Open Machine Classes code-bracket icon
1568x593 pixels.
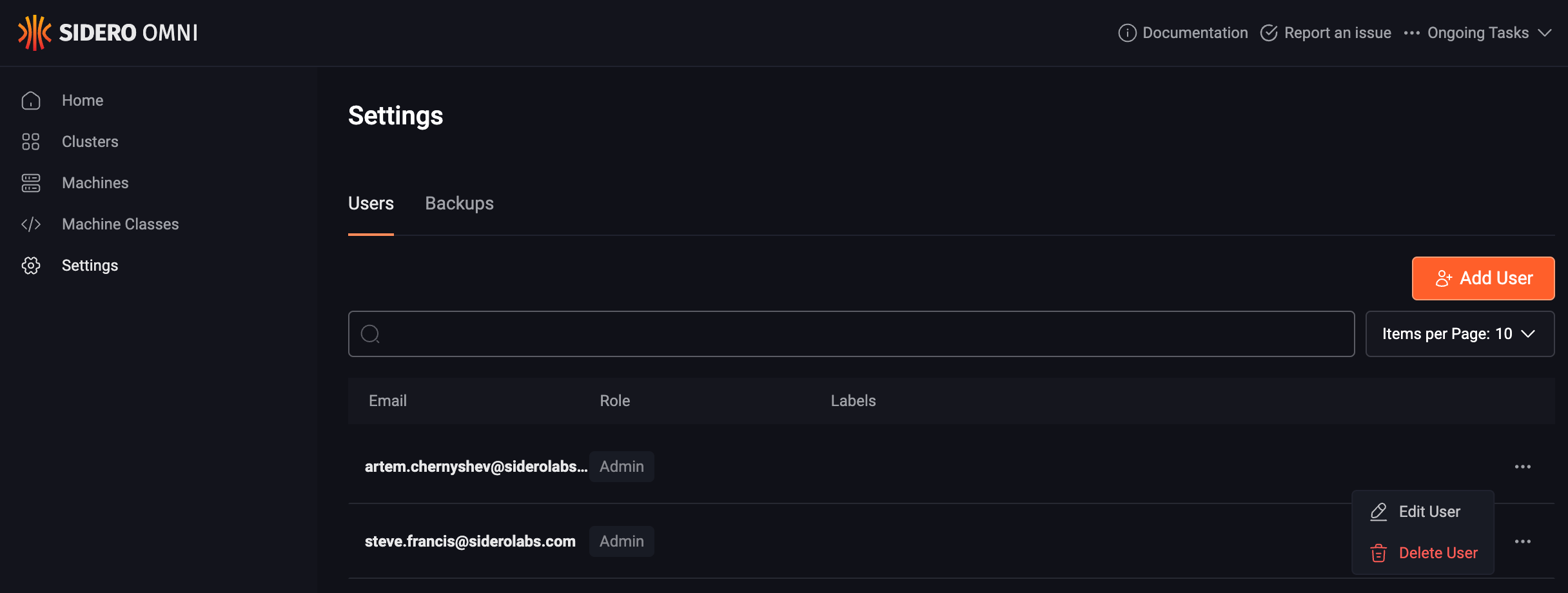pos(31,224)
